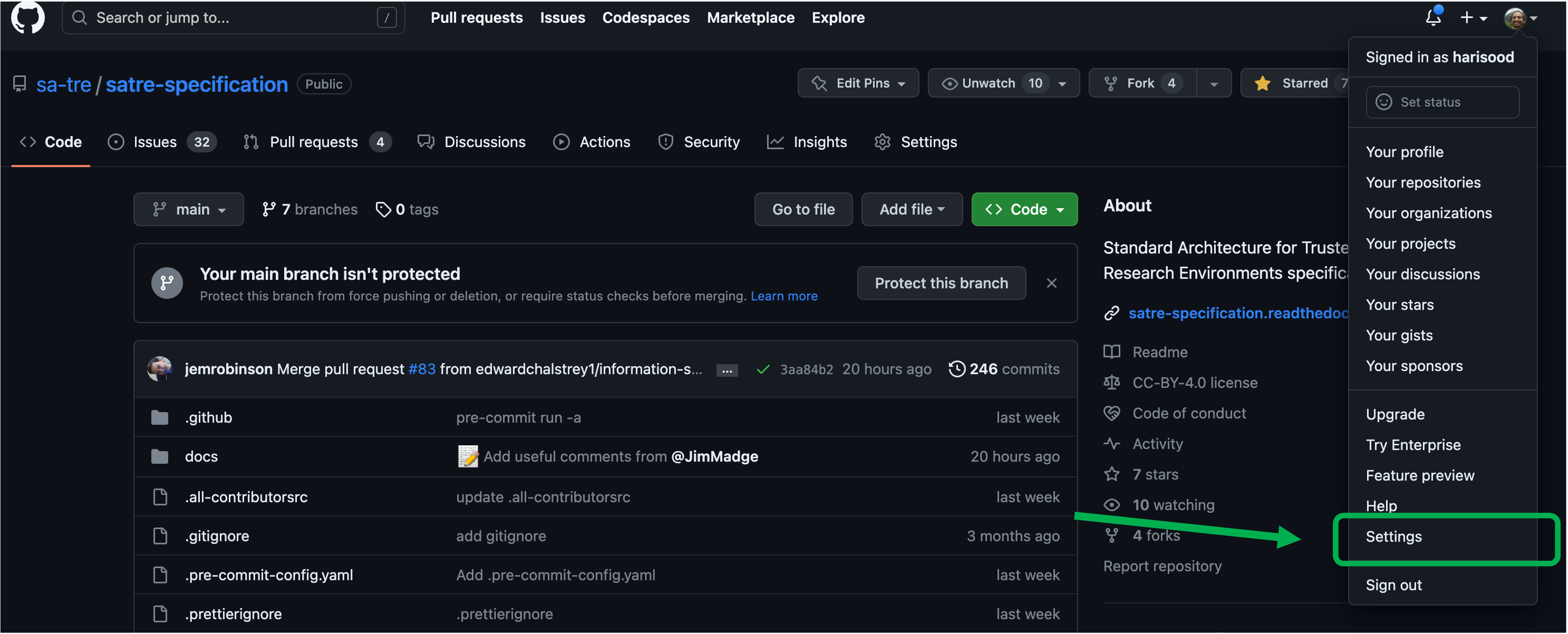Switch to the repository Pull requests tab
This screenshot has height=634, width=1568.
(317, 142)
